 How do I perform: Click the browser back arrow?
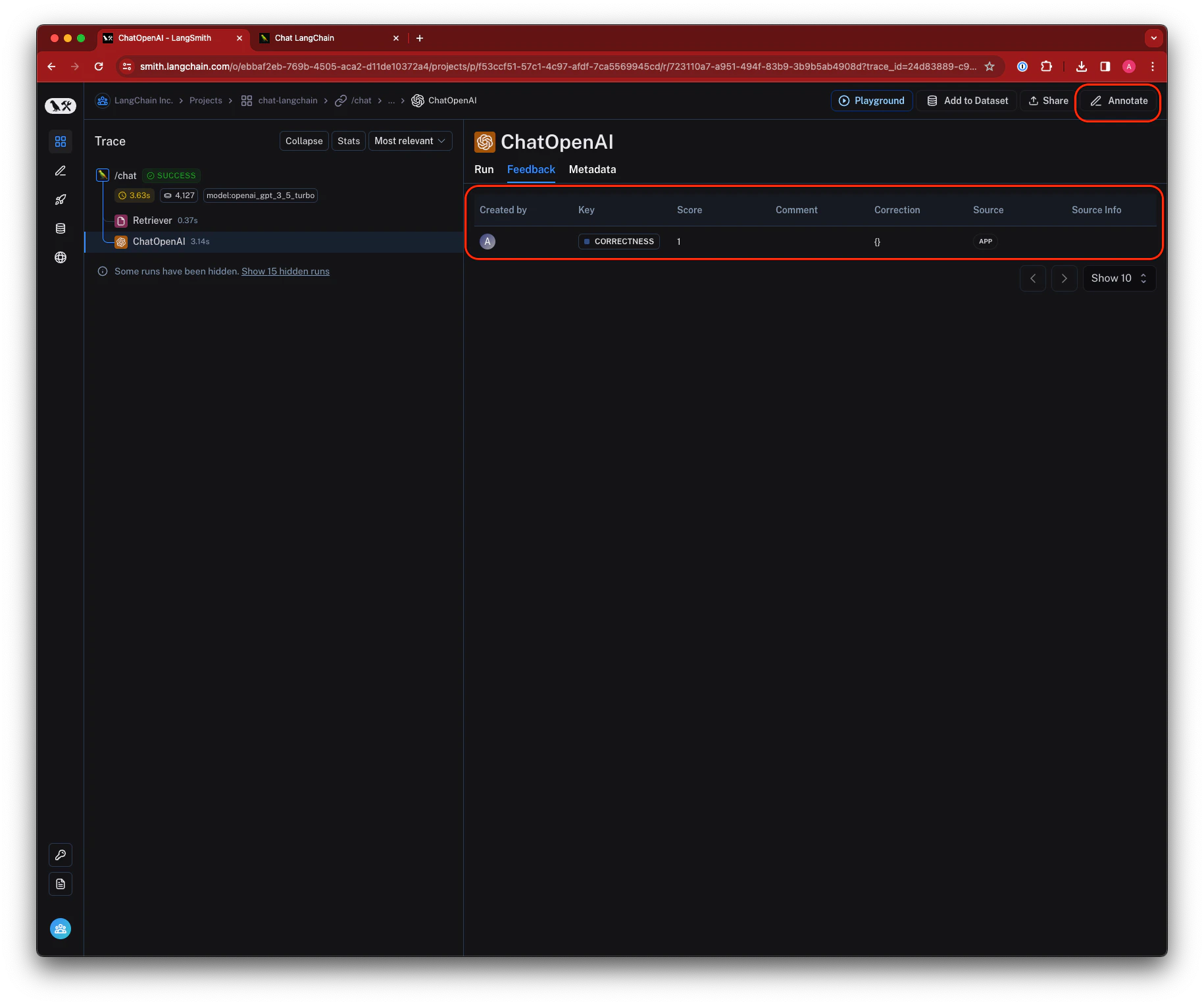pos(51,66)
